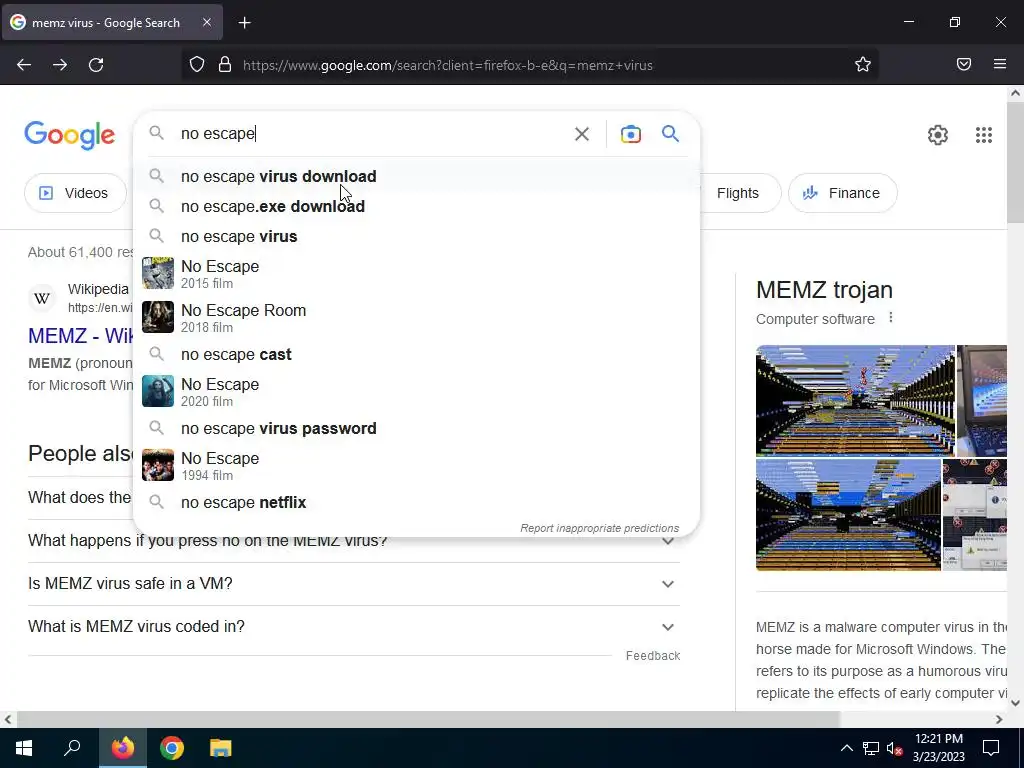This screenshot has width=1024, height=768.
Task: Open the laptop screen MEMZ image
Action: click(x=982, y=400)
